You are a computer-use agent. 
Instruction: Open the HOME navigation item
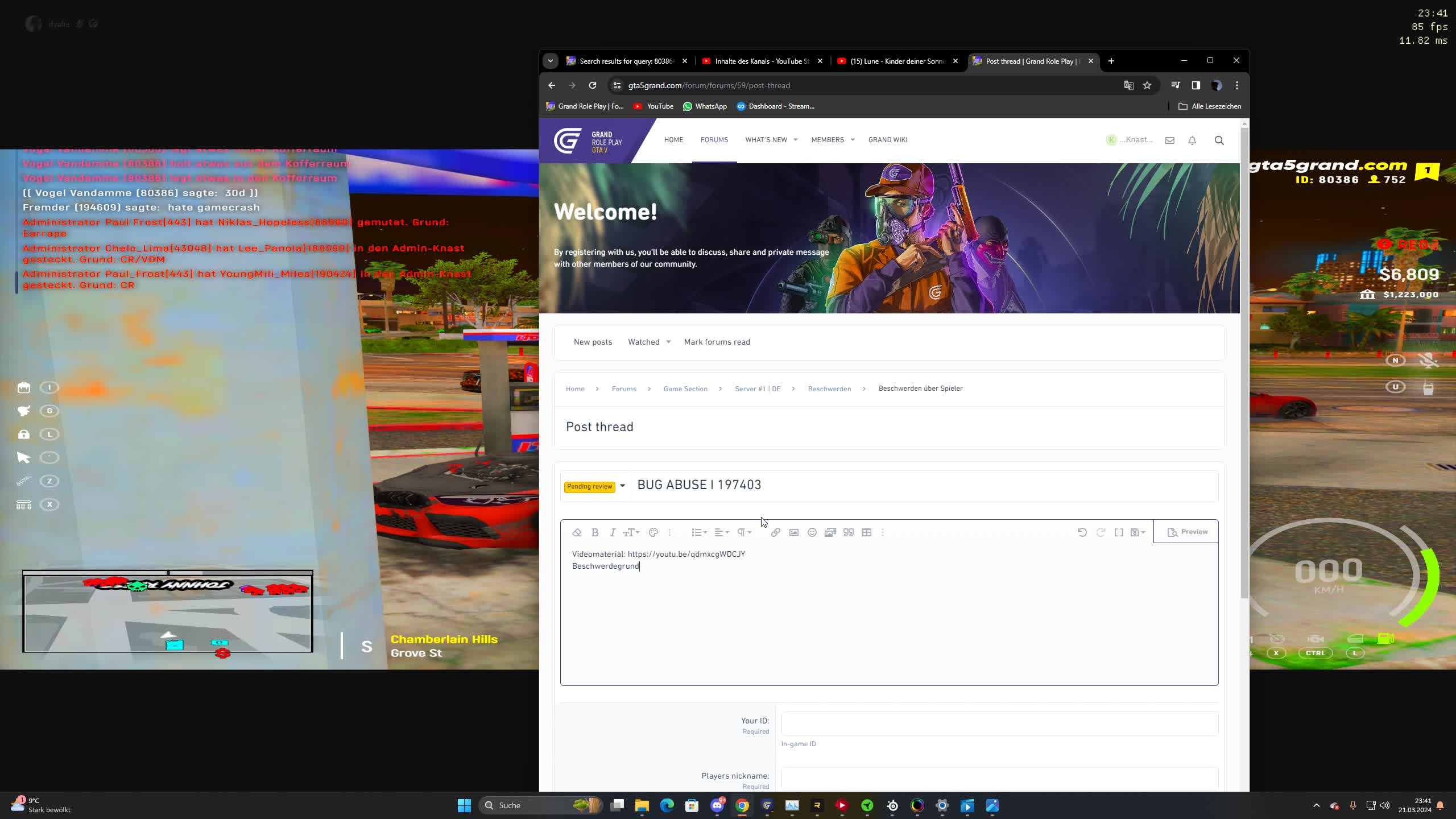point(673,140)
